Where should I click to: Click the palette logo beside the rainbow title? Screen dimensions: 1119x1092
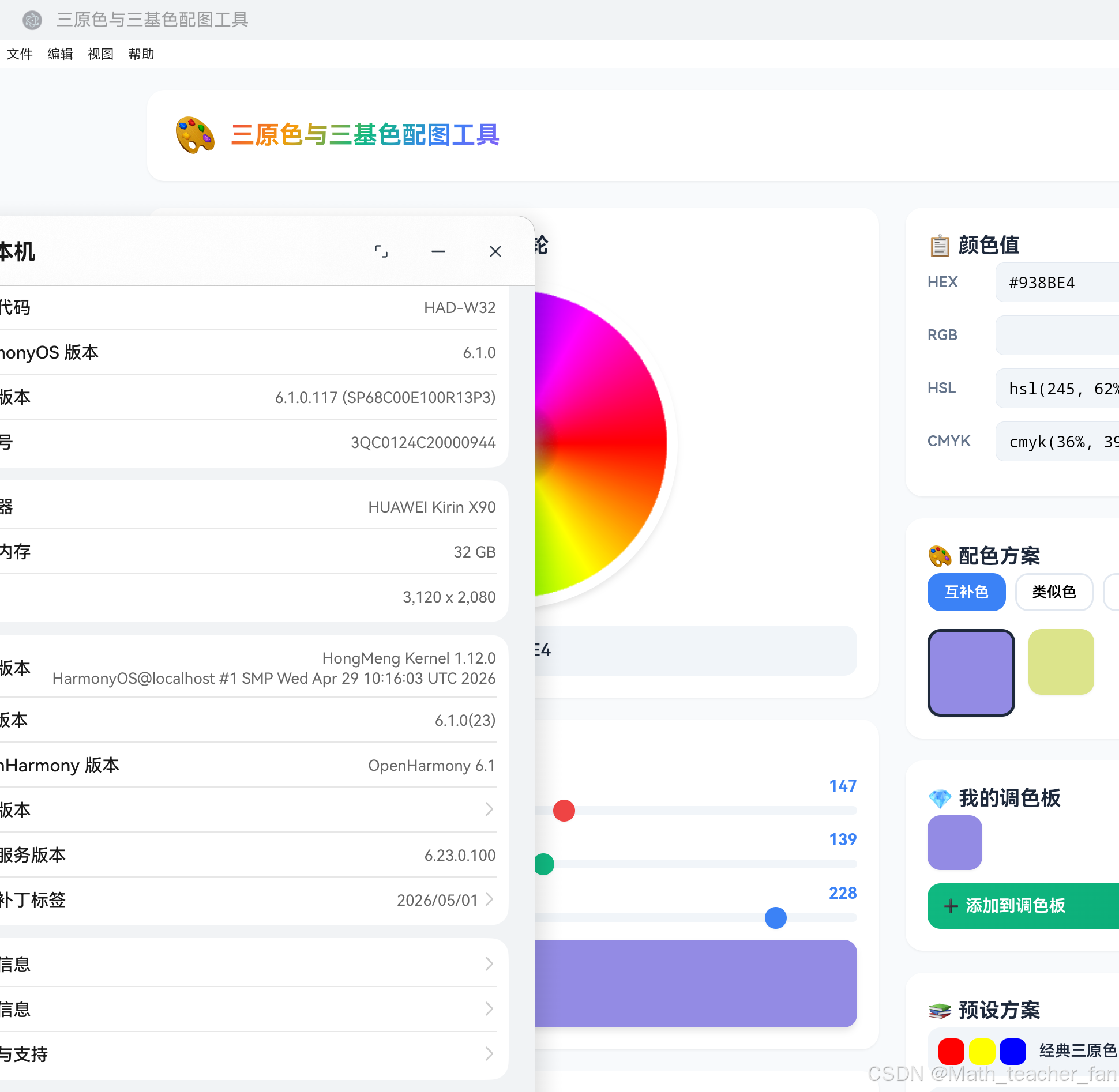click(x=195, y=135)
